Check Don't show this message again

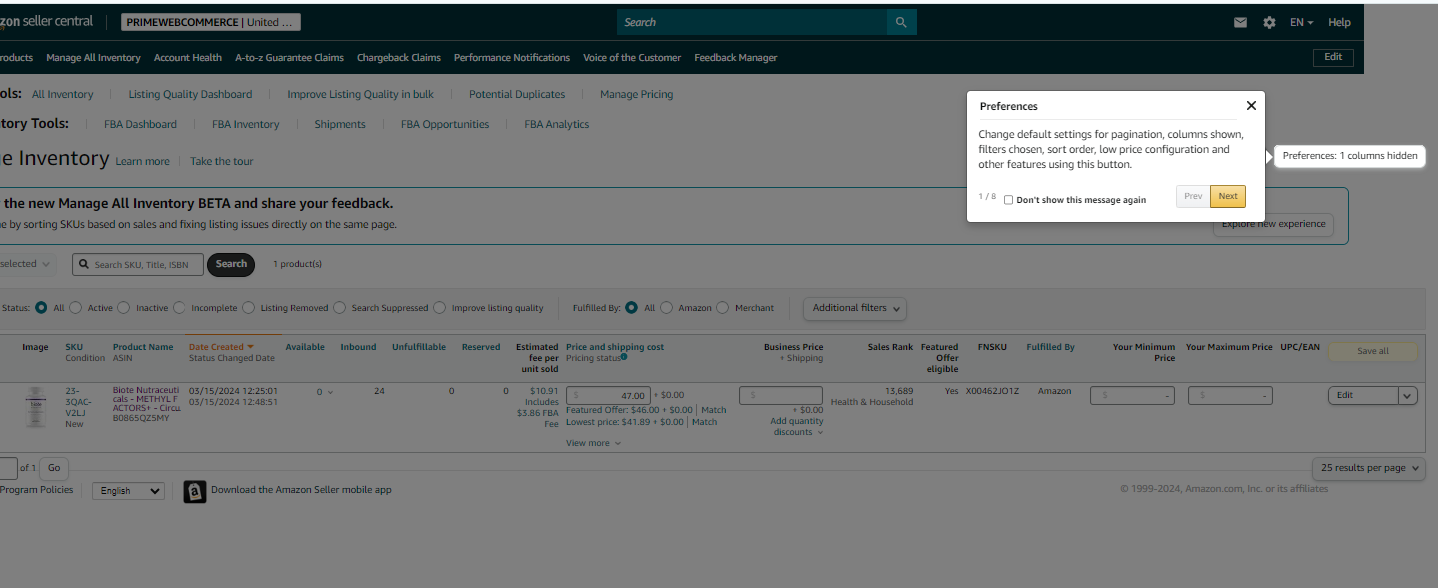pos(1008,200)
